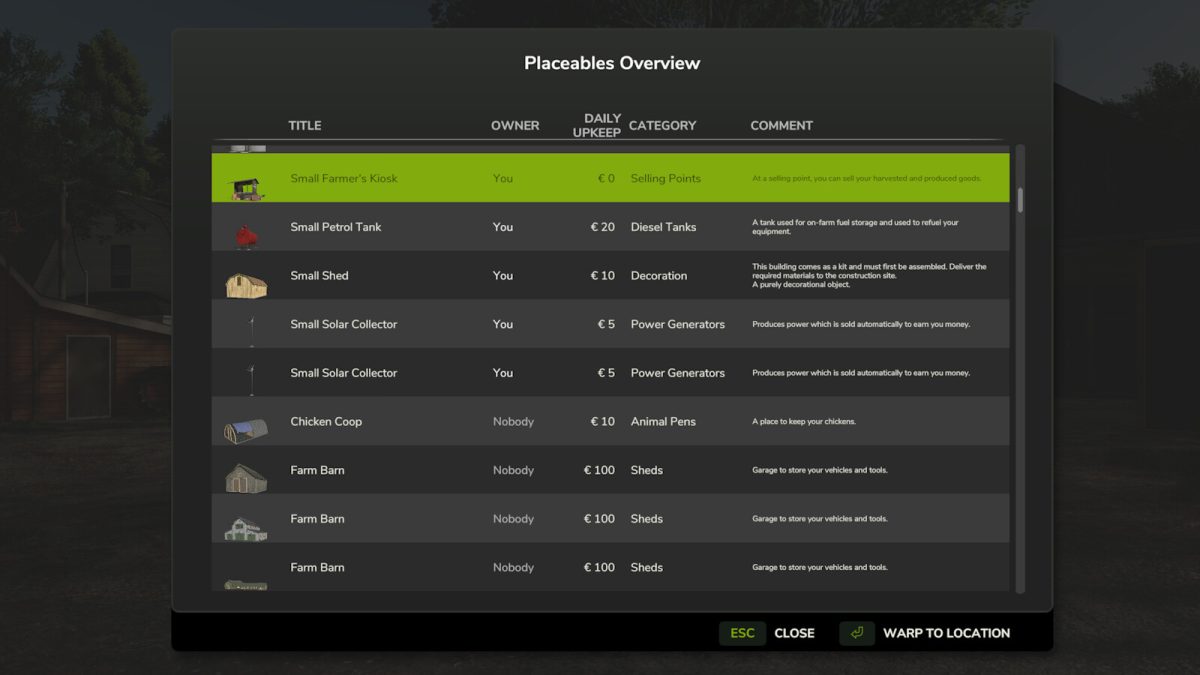The width and height of the screenshot is (1200, 675).
Task: Sort the list by TITLE column
Action: click(x=304, y=125)
